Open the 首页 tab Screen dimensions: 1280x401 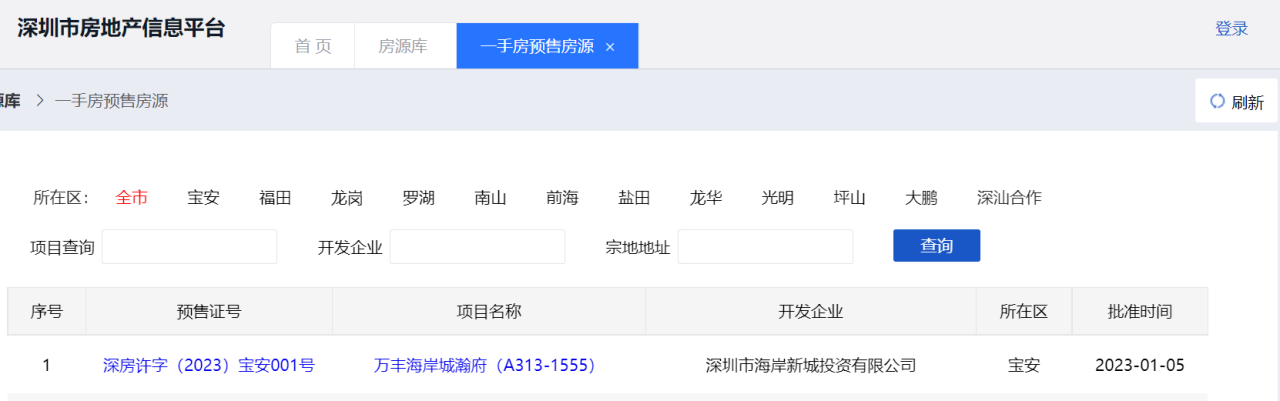tap(313, 46)
